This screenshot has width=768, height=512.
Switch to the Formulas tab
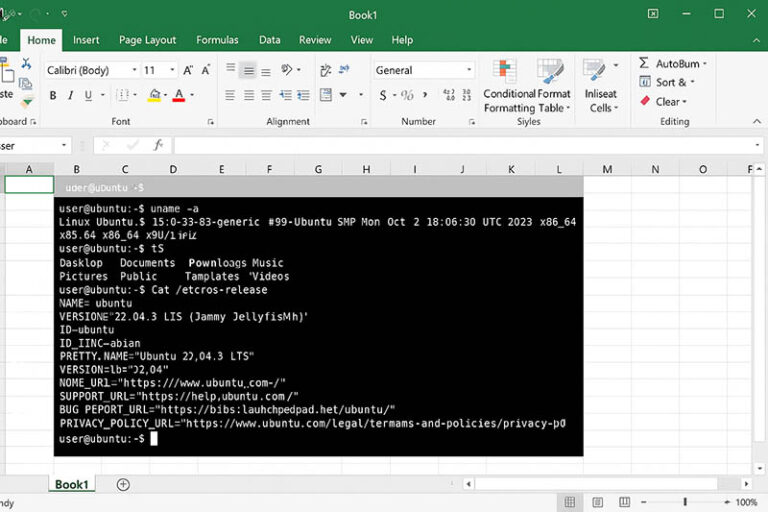(x=217, y=40)
